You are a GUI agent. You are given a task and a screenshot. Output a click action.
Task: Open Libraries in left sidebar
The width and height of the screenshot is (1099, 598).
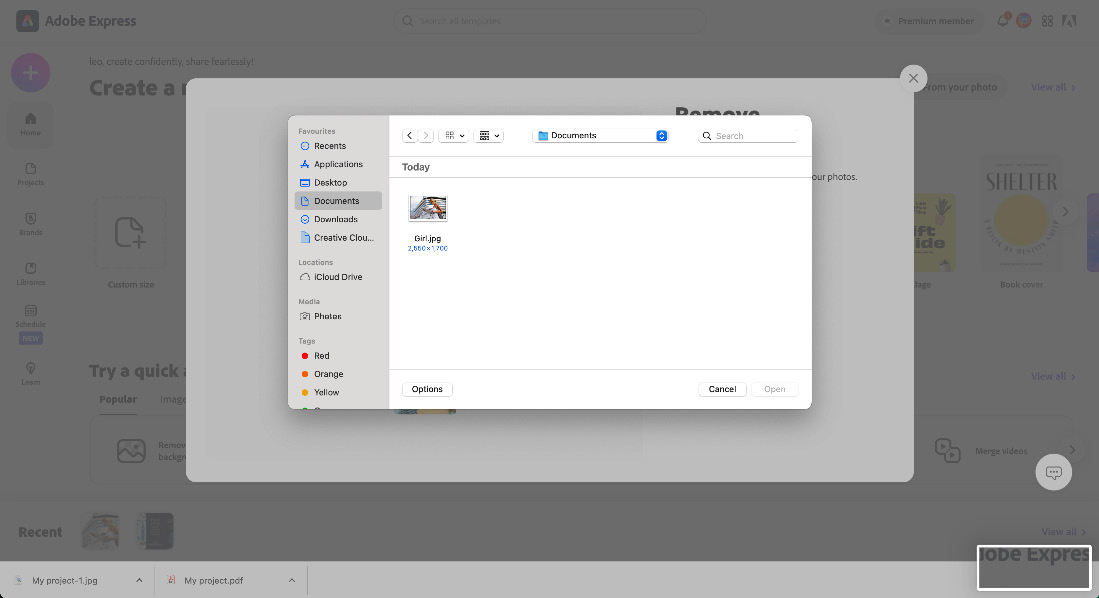[x=30, y=274]
